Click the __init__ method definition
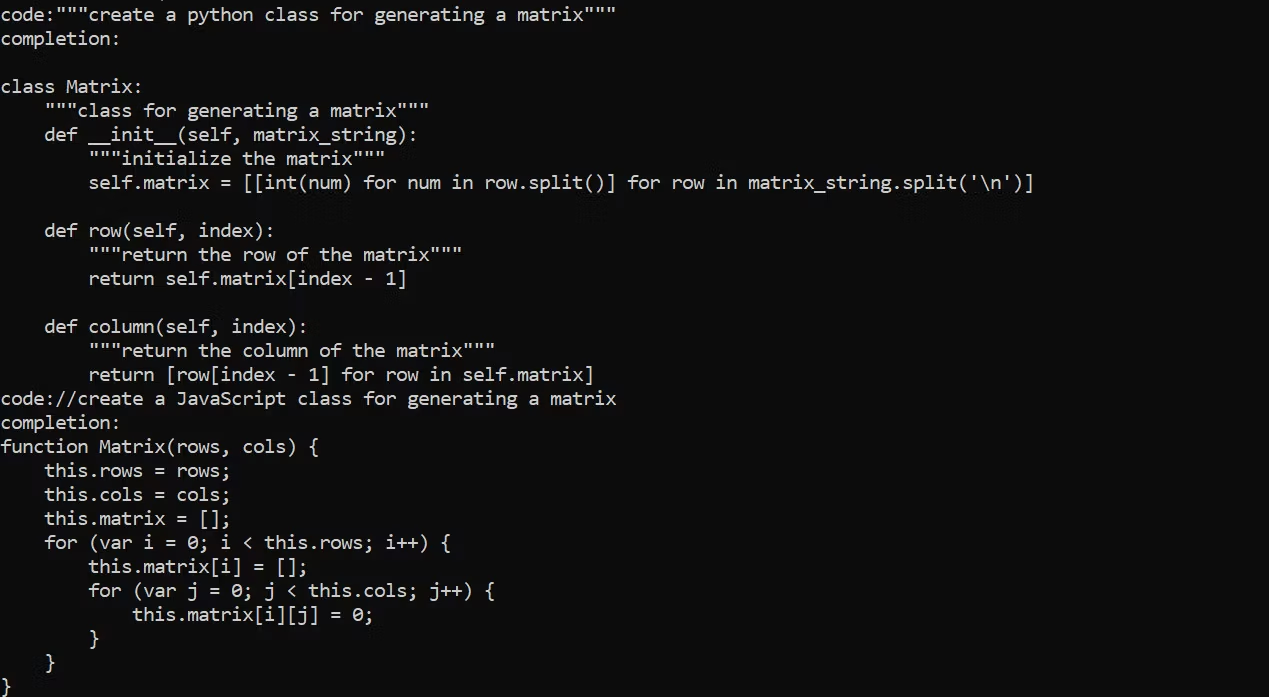This screenshot has height=697, width=1269. 231,135
